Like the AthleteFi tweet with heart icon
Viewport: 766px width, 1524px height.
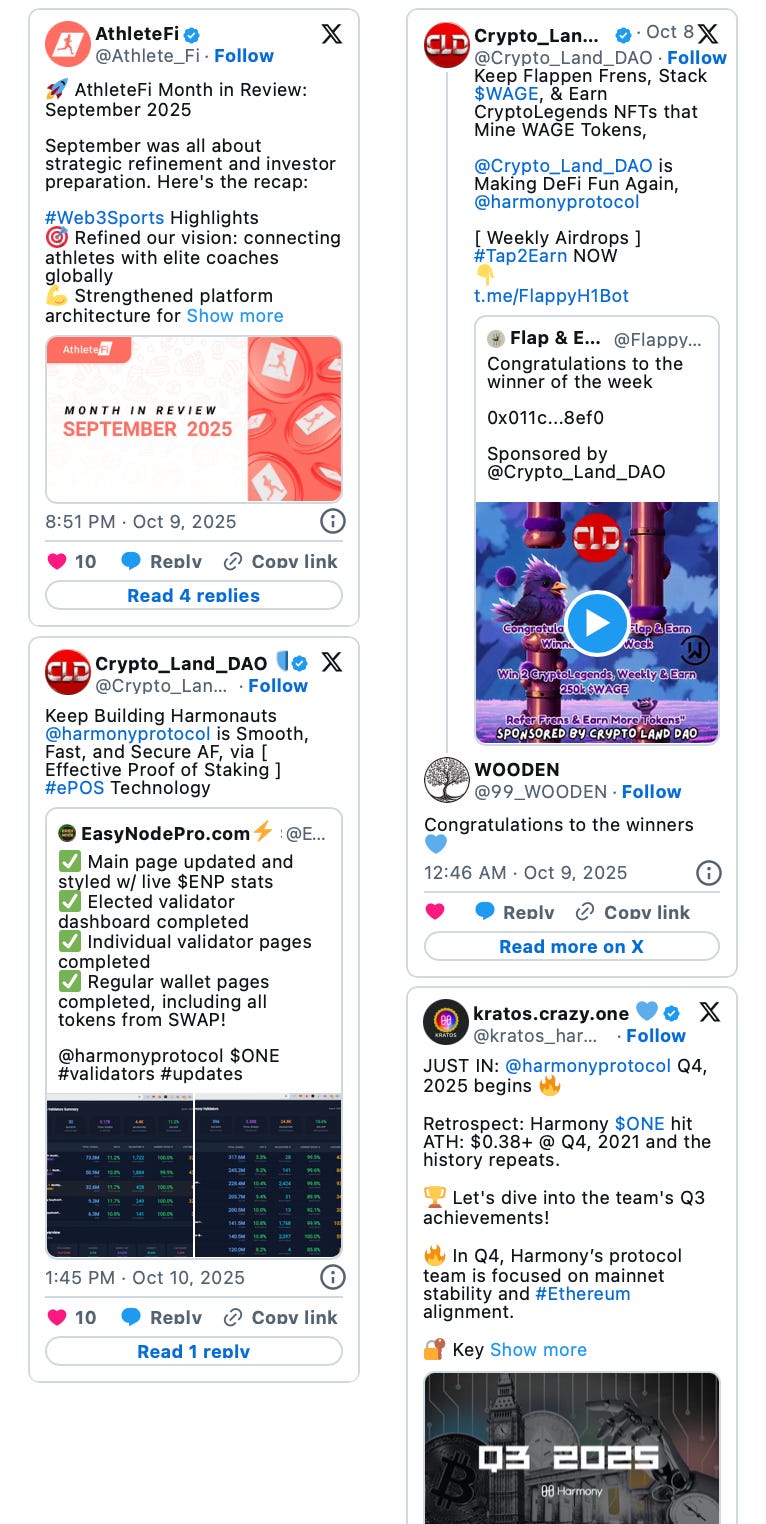pos(57,561)
